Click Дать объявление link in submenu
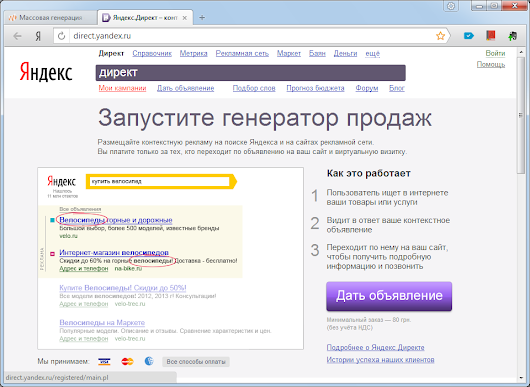530x387 pixels. point(186,88)
